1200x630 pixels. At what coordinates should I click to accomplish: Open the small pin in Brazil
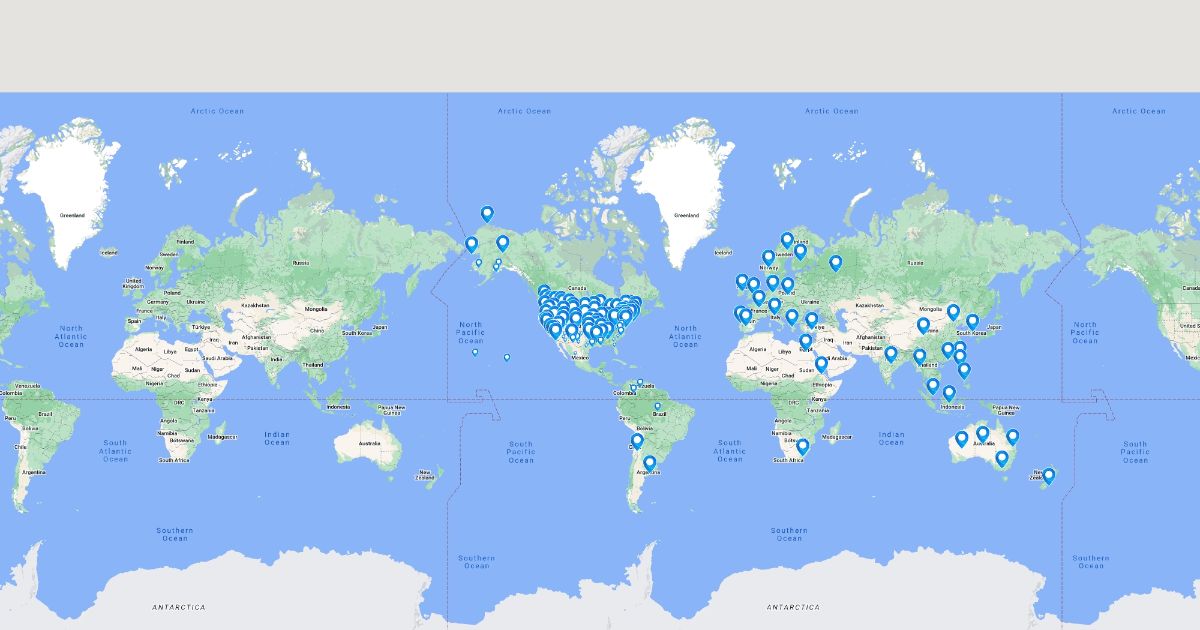[x=657, y=406]
